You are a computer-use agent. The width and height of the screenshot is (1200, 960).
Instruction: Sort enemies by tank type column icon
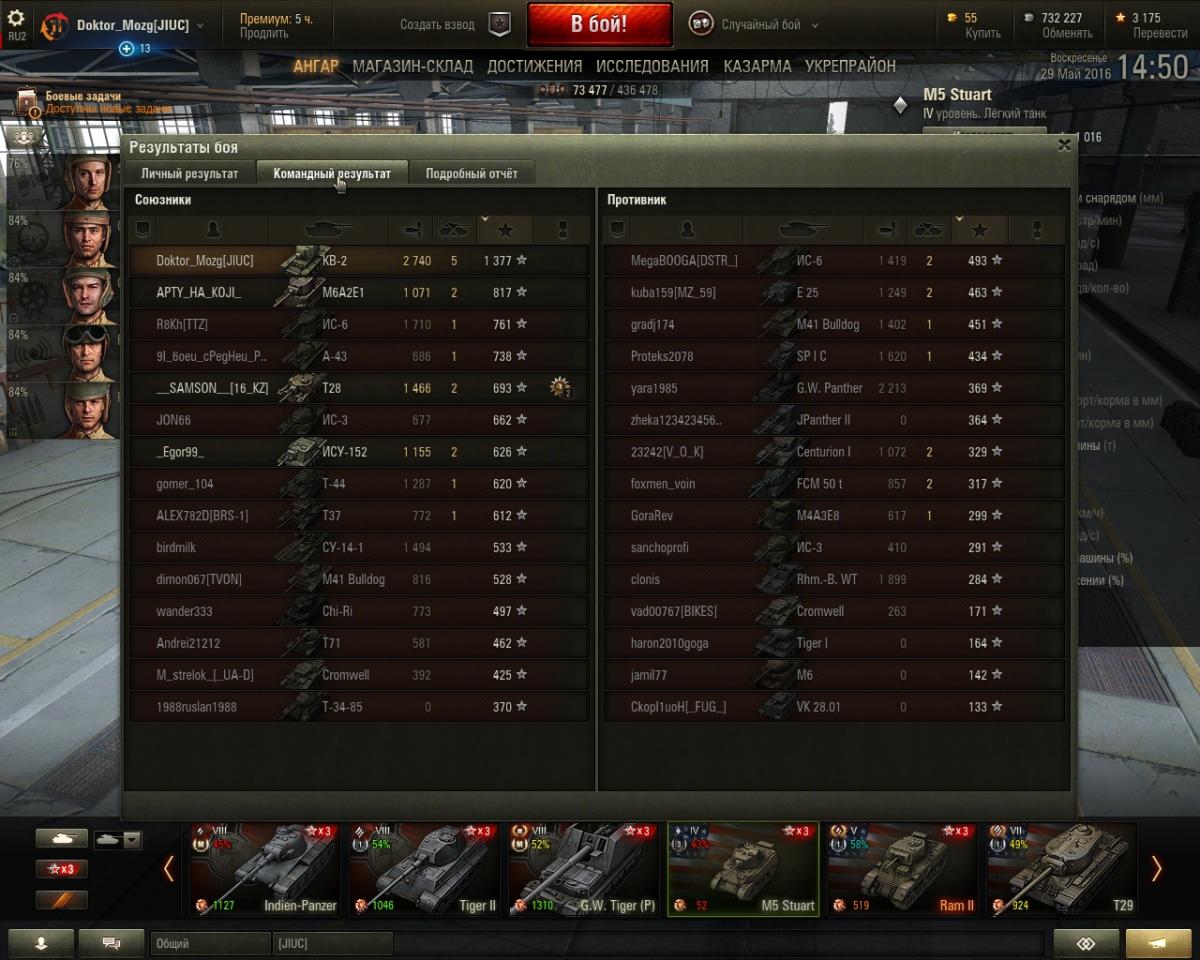(802, 230)
